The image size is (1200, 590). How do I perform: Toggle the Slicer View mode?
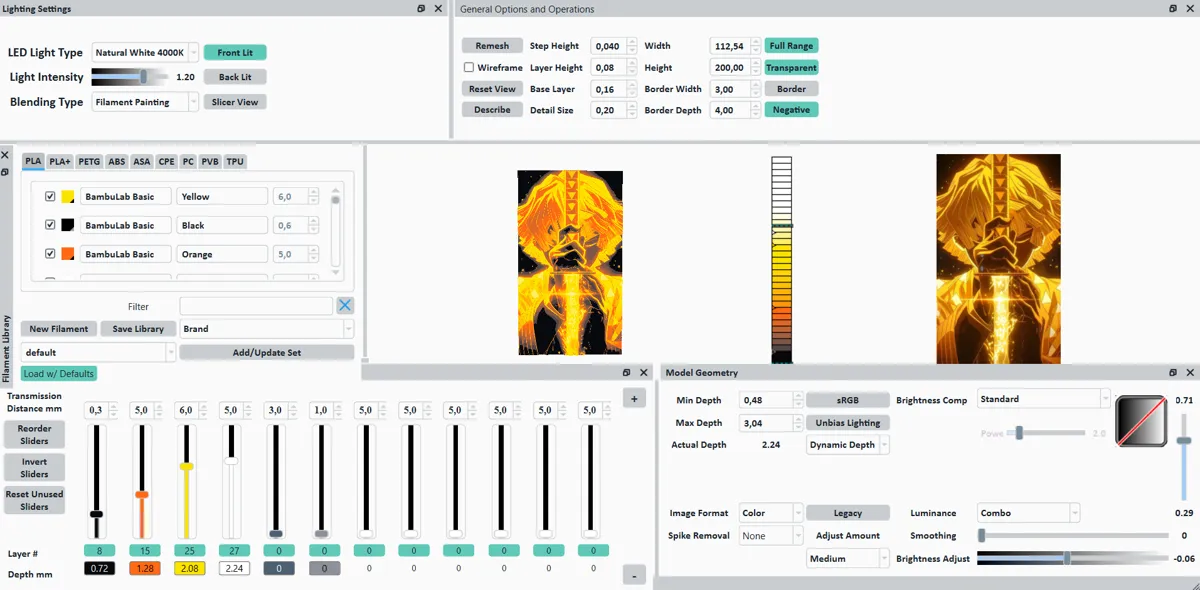(235, 102)
